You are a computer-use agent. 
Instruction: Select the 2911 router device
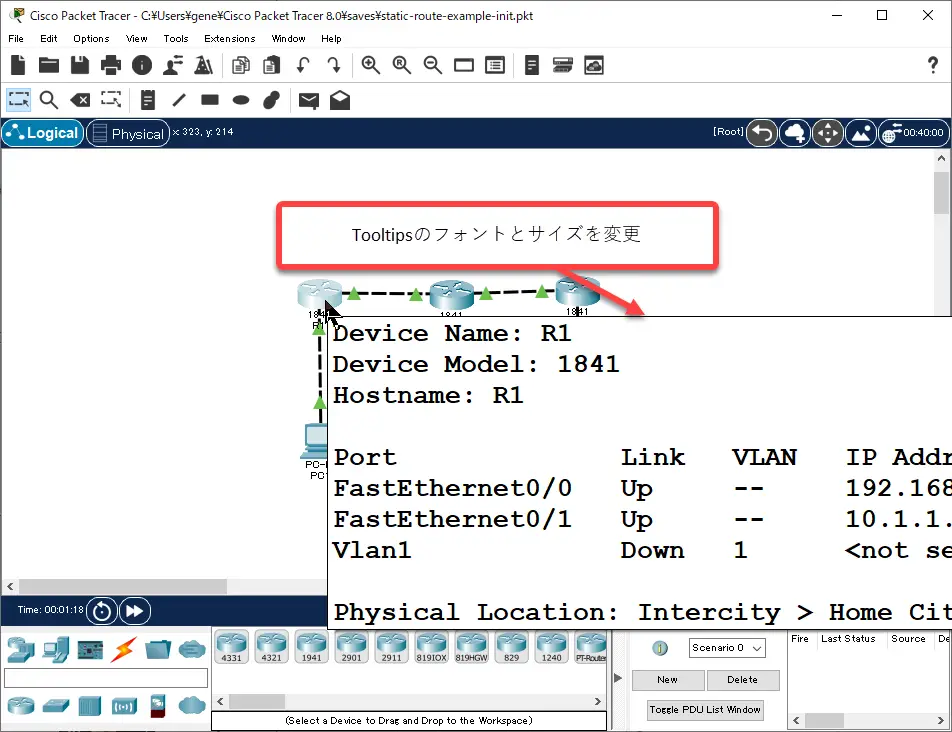[392, 647]
